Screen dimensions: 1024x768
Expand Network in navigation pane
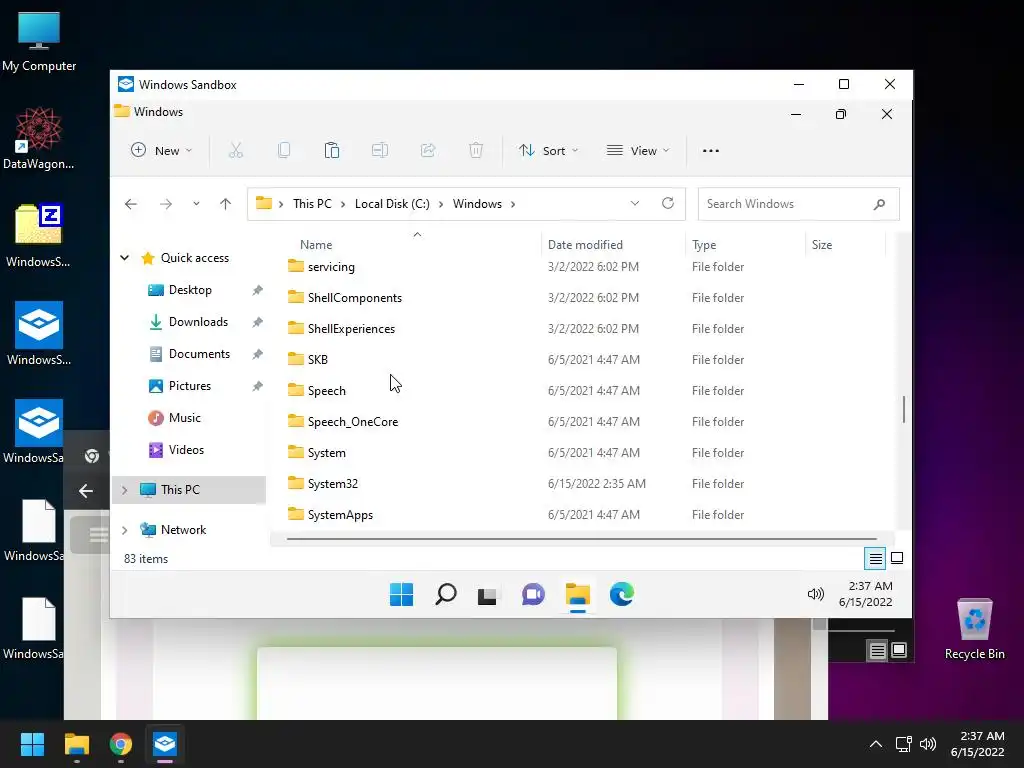pos(124,530)
